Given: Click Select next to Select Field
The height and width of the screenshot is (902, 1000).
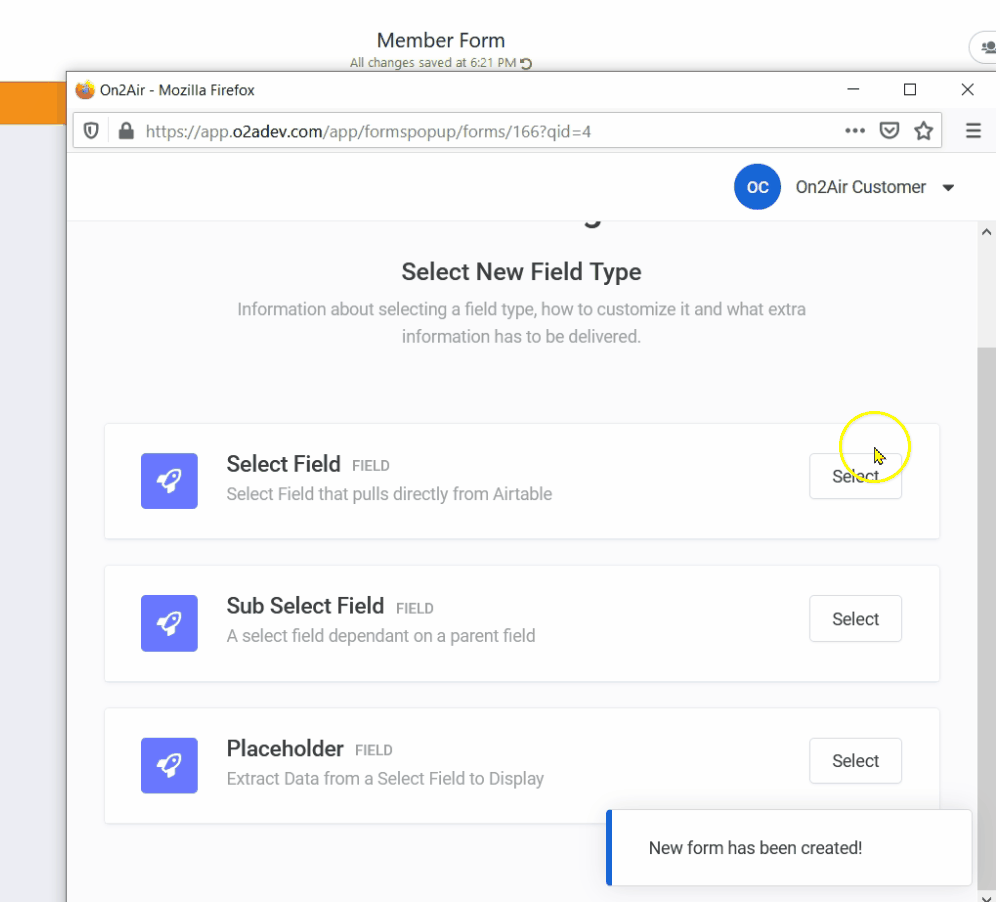Looking at the screenshot, I should click(855, 476).
